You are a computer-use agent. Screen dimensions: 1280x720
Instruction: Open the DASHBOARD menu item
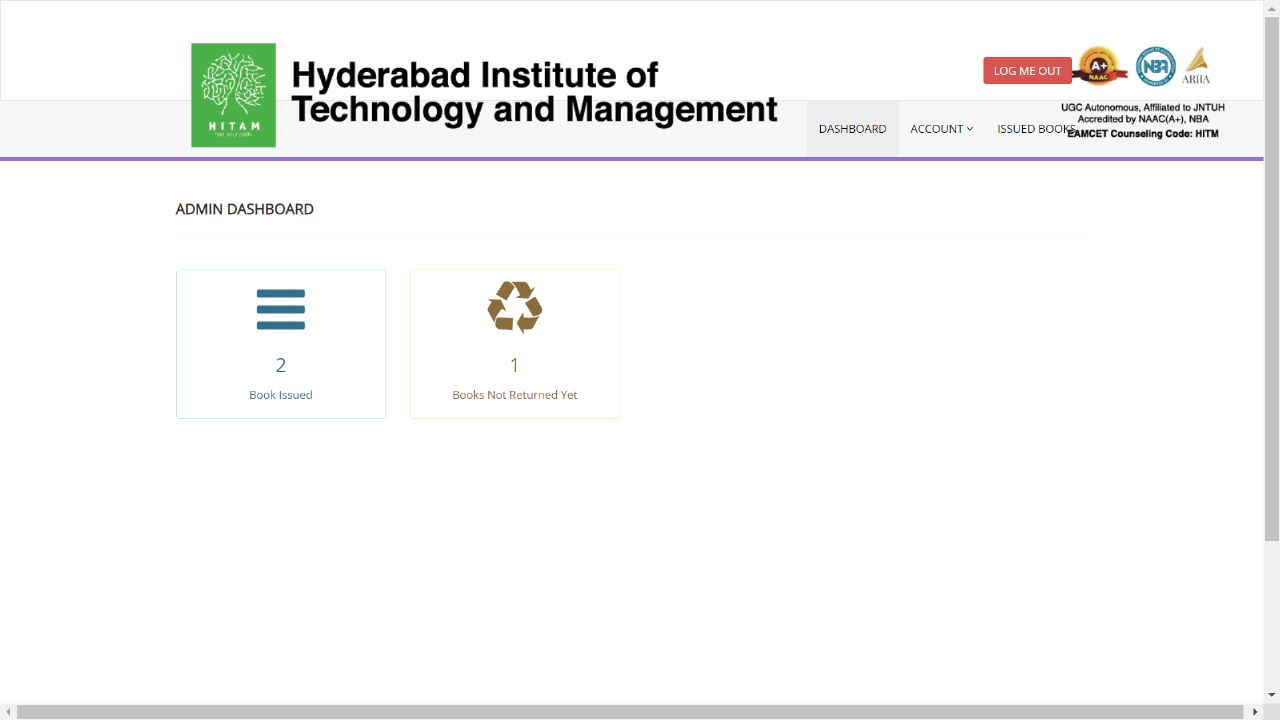pyautogui.click(x=852, y=129)
